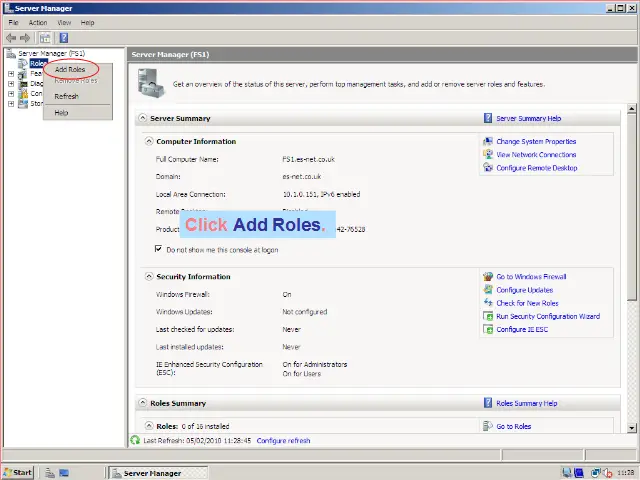Image resolution: width=640 pixels, height=480 pixels.
Task: Collapse the Security Information section
Action: tap(149, 276)
